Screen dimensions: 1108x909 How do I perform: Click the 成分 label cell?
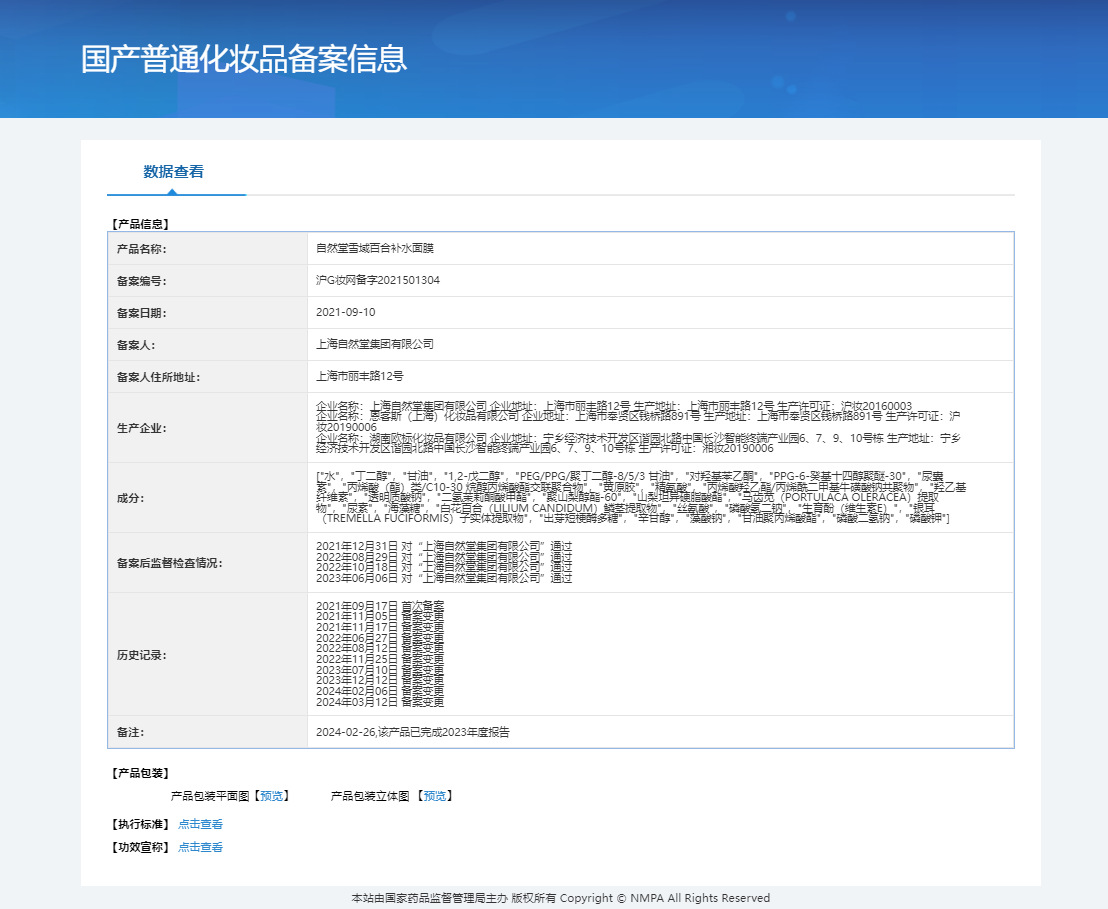(208, 498)
